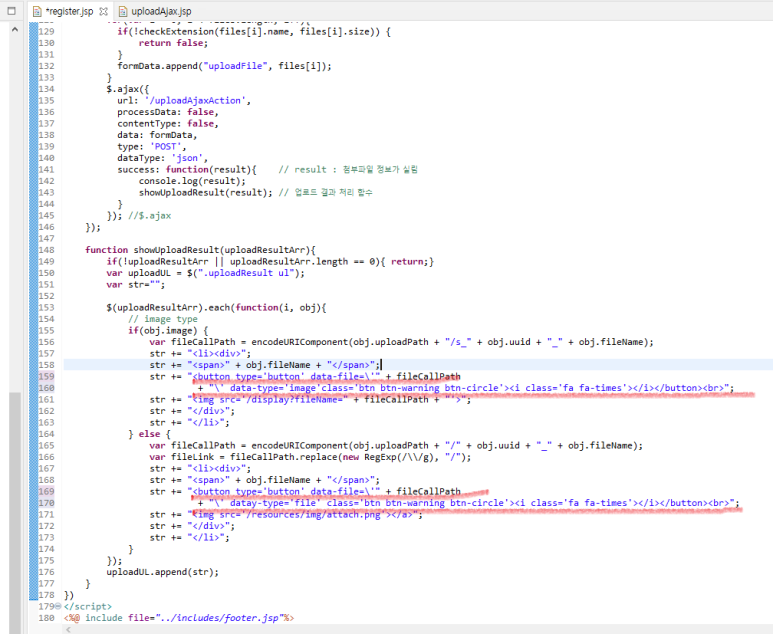Click line number 159 in the gutter
773x634 pixels.
(x=46, y=377)
